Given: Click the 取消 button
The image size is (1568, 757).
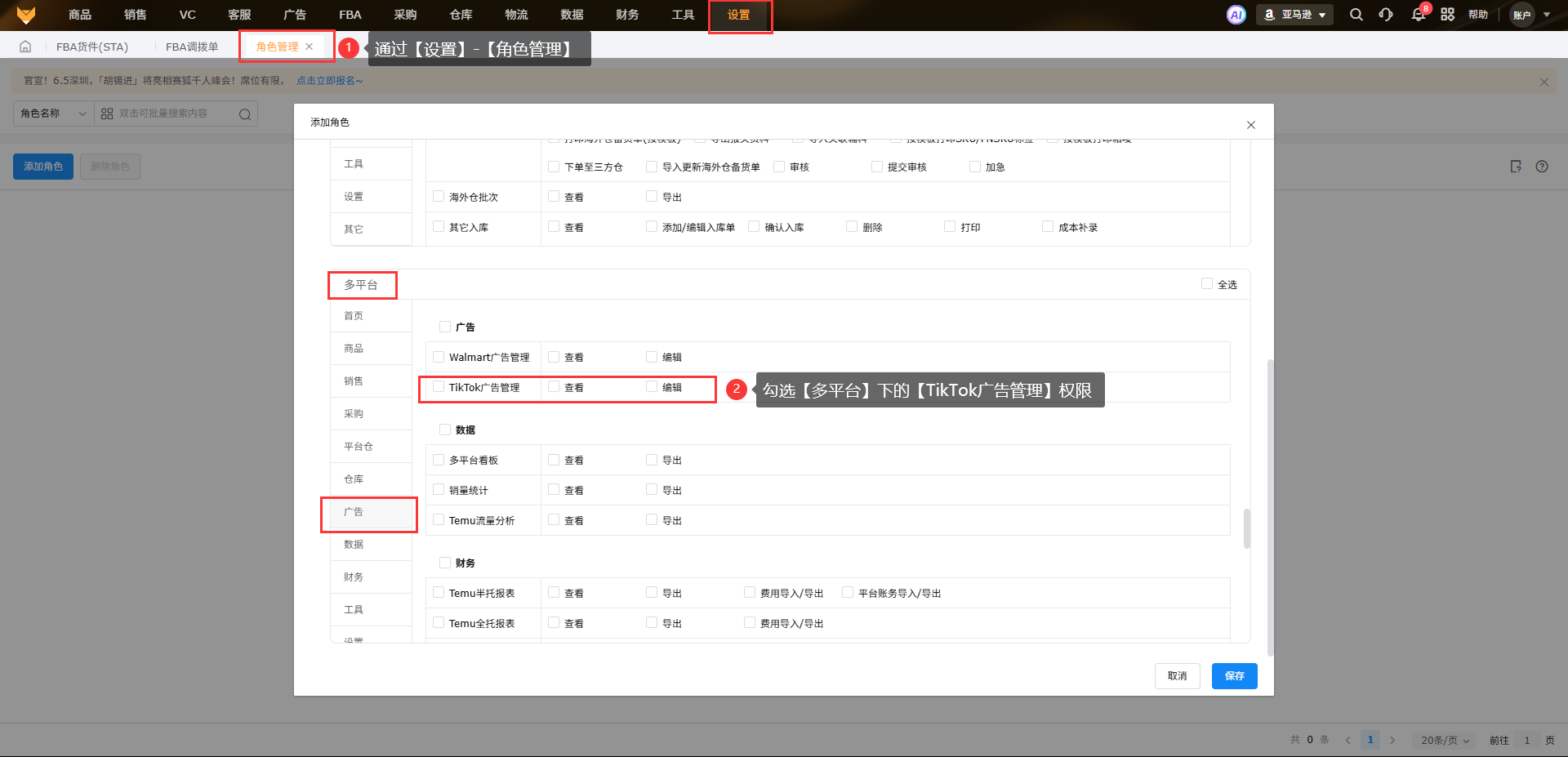Looking at the screenshot, I should click(x=1178, y=676).
